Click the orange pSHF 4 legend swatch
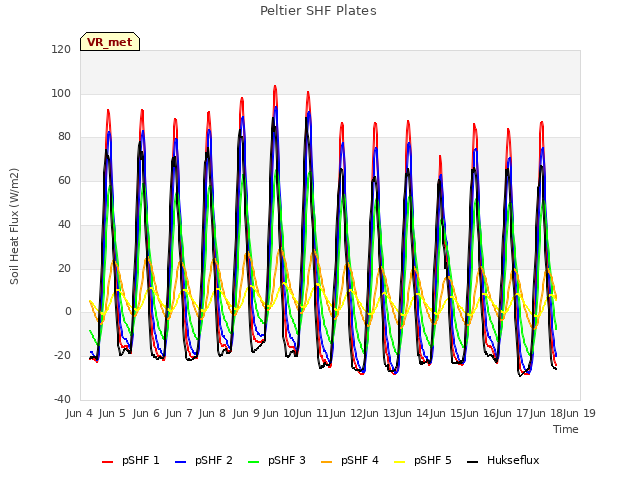The width and height of the screenshot is (640, 480). (x=327, y=462)
